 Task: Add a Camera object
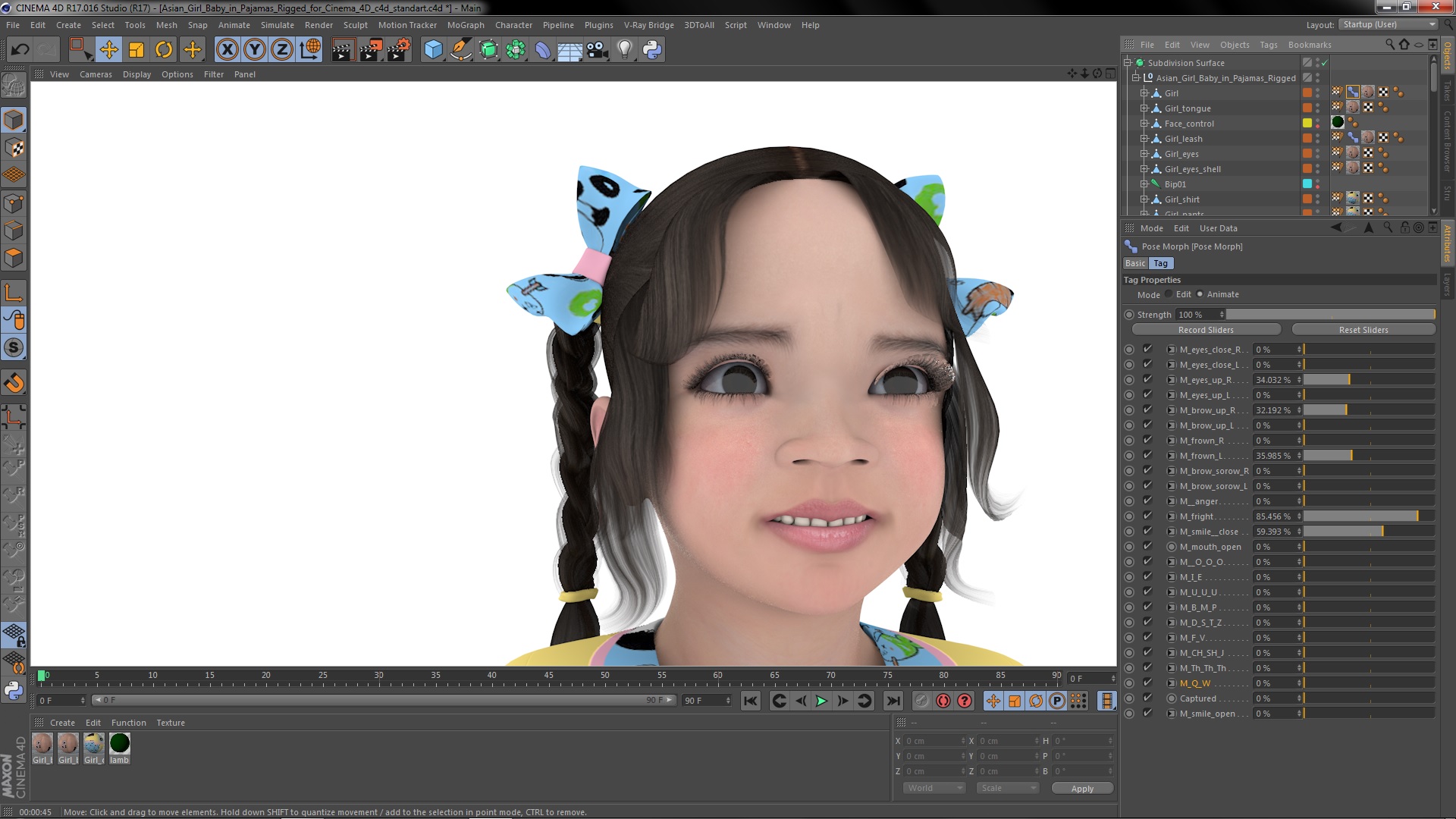[x=598, y=50]
